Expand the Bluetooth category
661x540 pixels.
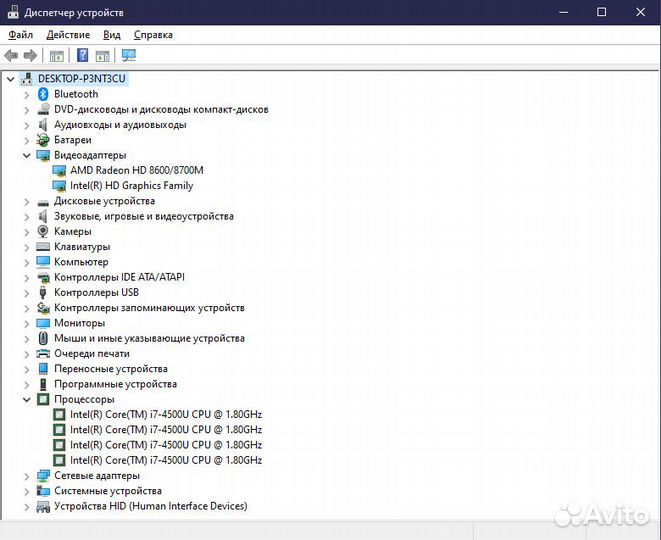pyautogui.click(x=27, y=94)
